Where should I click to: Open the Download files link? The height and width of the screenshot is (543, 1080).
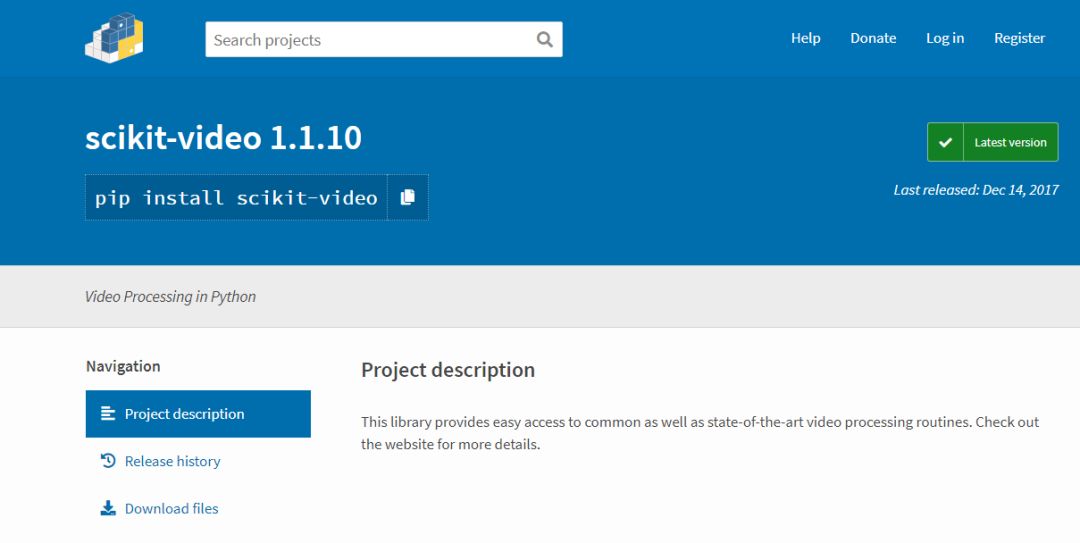tap(172, 509)
